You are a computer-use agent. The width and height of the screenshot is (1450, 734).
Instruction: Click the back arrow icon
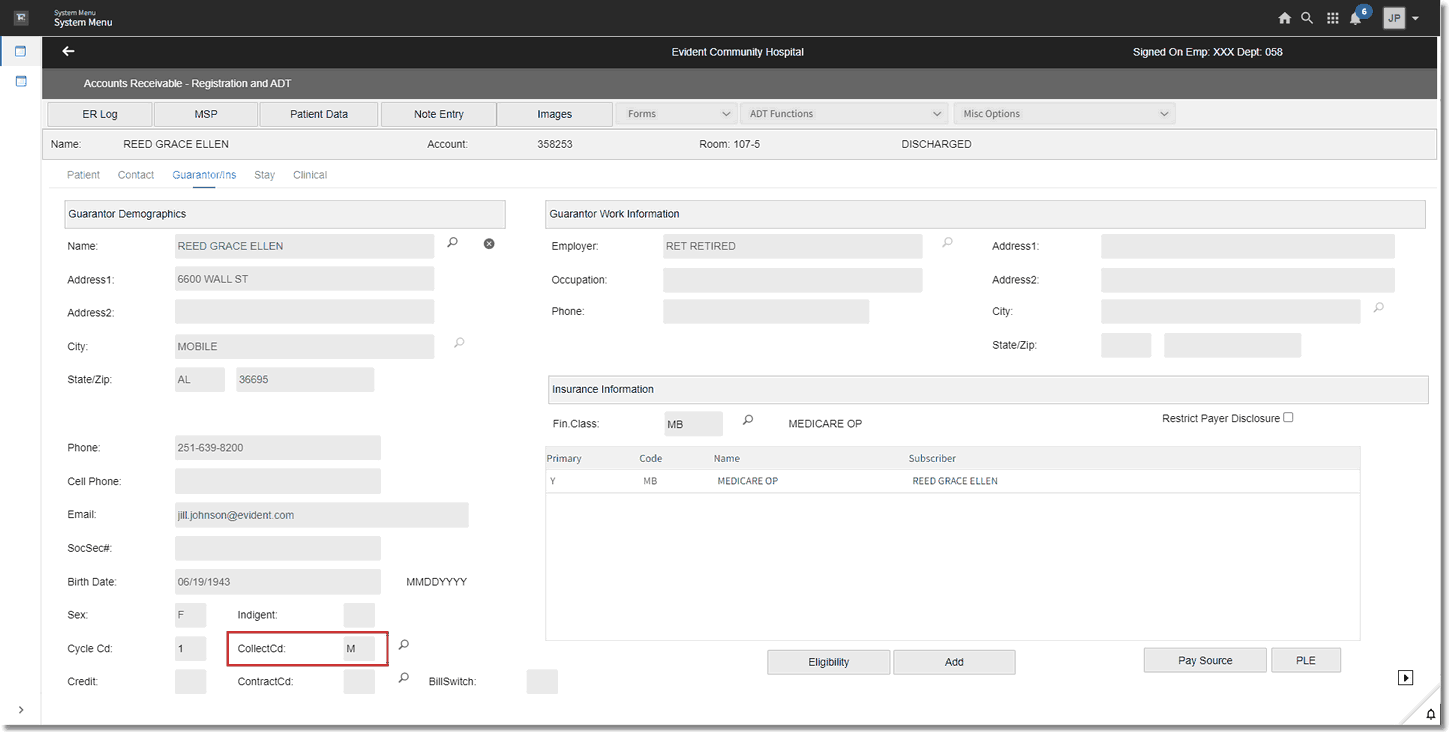[68, 51]
